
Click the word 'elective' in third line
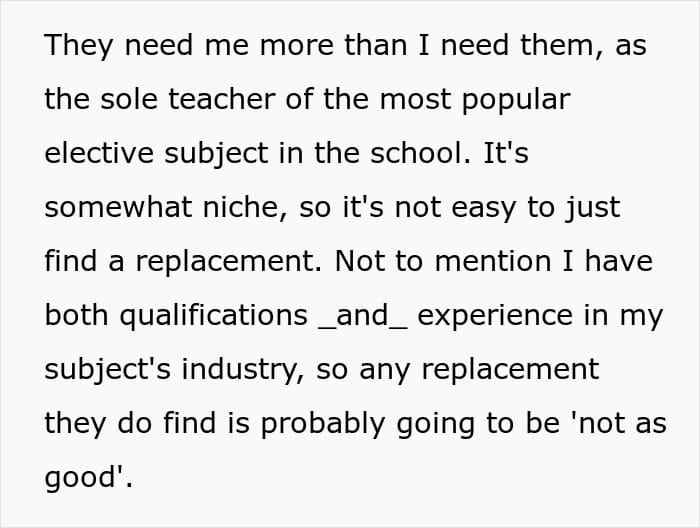(99, 153)
